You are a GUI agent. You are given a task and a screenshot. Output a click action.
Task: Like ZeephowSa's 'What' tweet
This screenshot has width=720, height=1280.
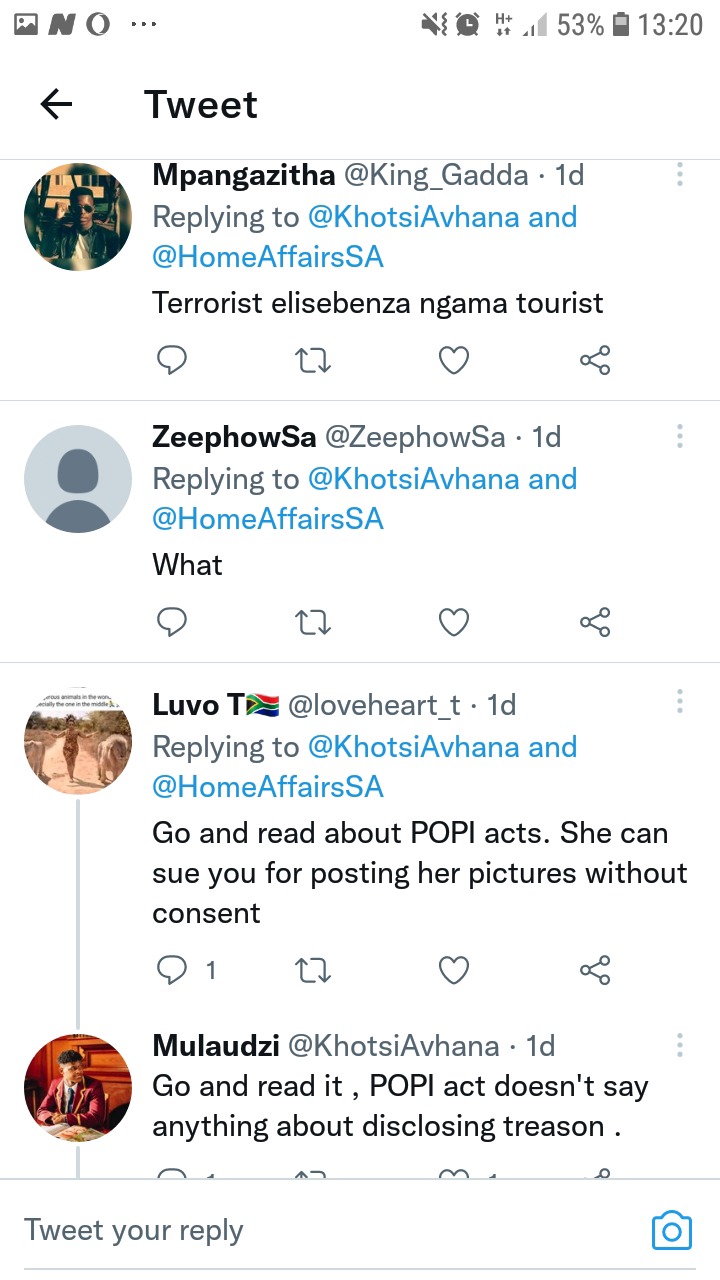454,623
